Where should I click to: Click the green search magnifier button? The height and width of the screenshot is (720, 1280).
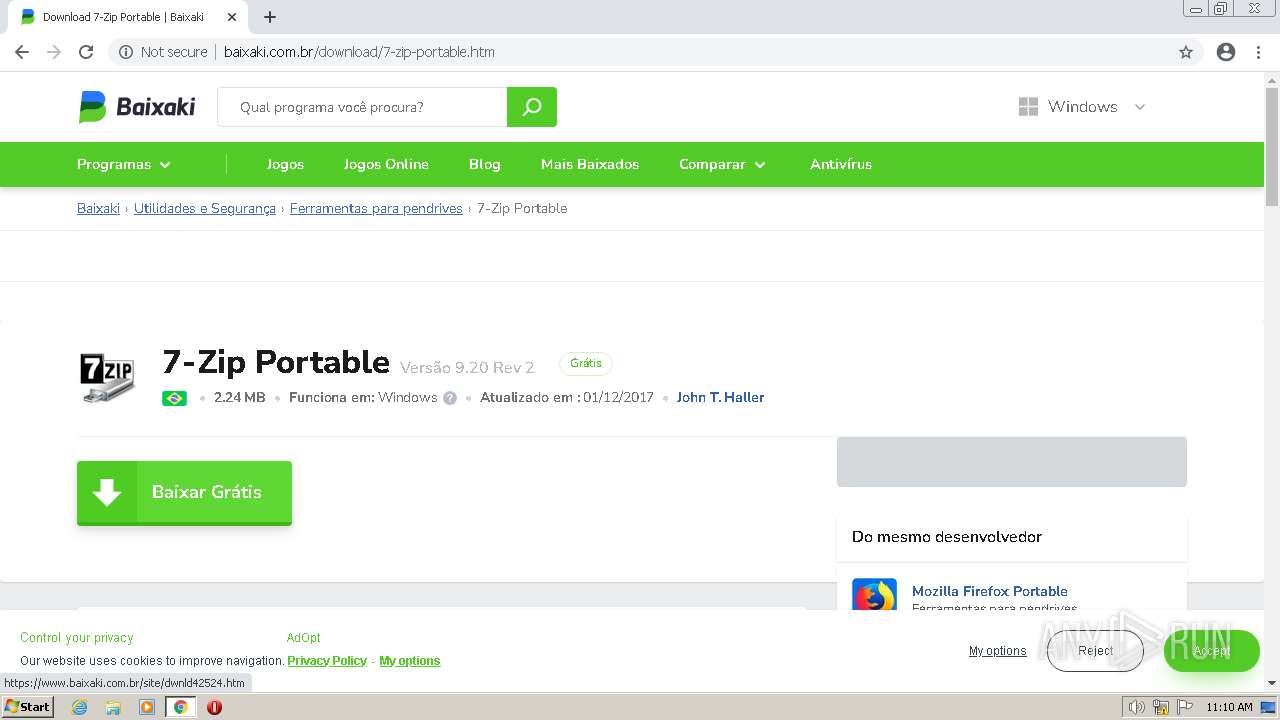click(532, 107)
